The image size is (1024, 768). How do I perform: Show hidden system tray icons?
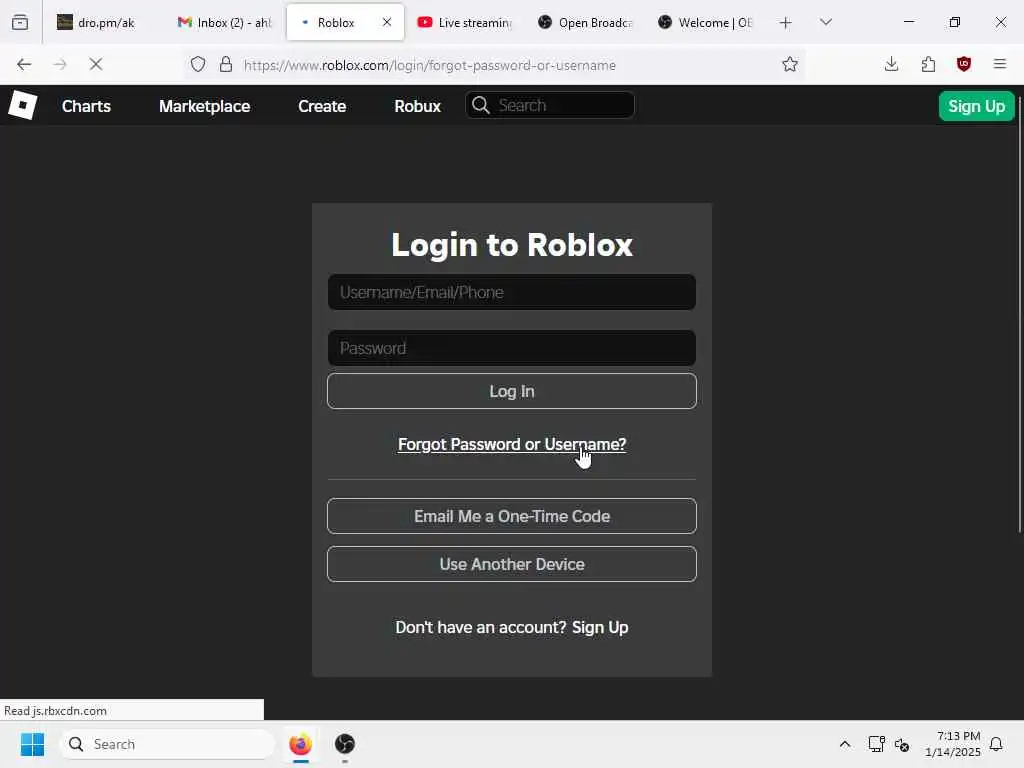(x=844, y=744)
